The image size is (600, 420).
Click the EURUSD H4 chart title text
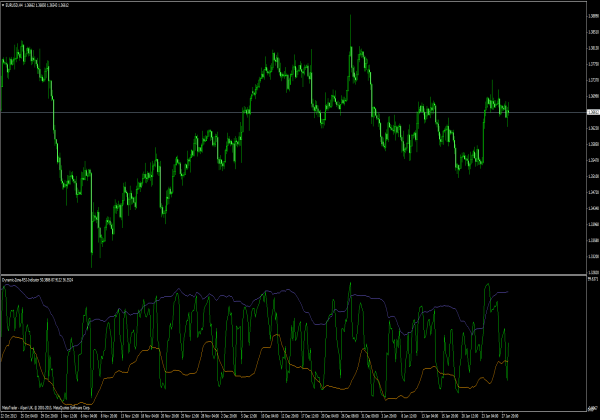point(37,5)
